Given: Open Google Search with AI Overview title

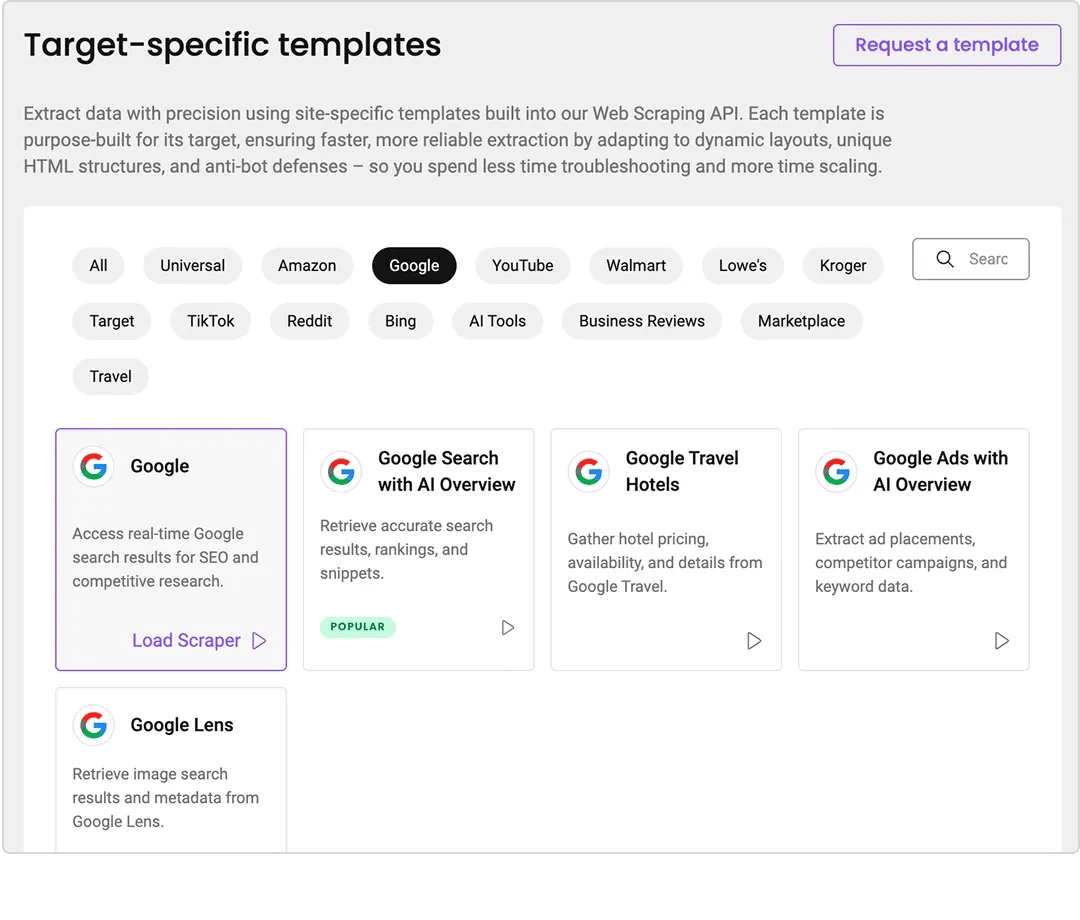Looking at the screenshot, I should pyautogui.click(x=446, y=472).
